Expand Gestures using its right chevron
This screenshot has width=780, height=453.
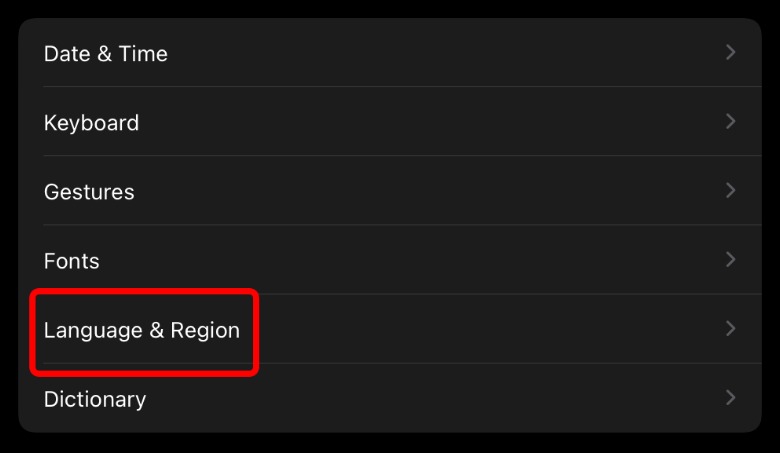(x=731, y=190)
